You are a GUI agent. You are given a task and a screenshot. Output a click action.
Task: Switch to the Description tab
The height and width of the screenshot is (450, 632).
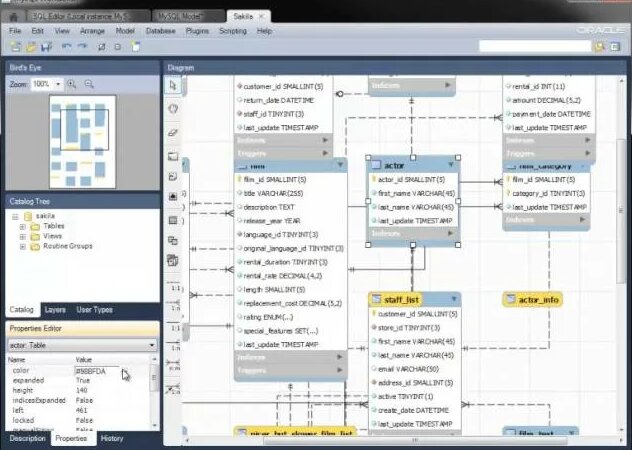coord(27,438)
